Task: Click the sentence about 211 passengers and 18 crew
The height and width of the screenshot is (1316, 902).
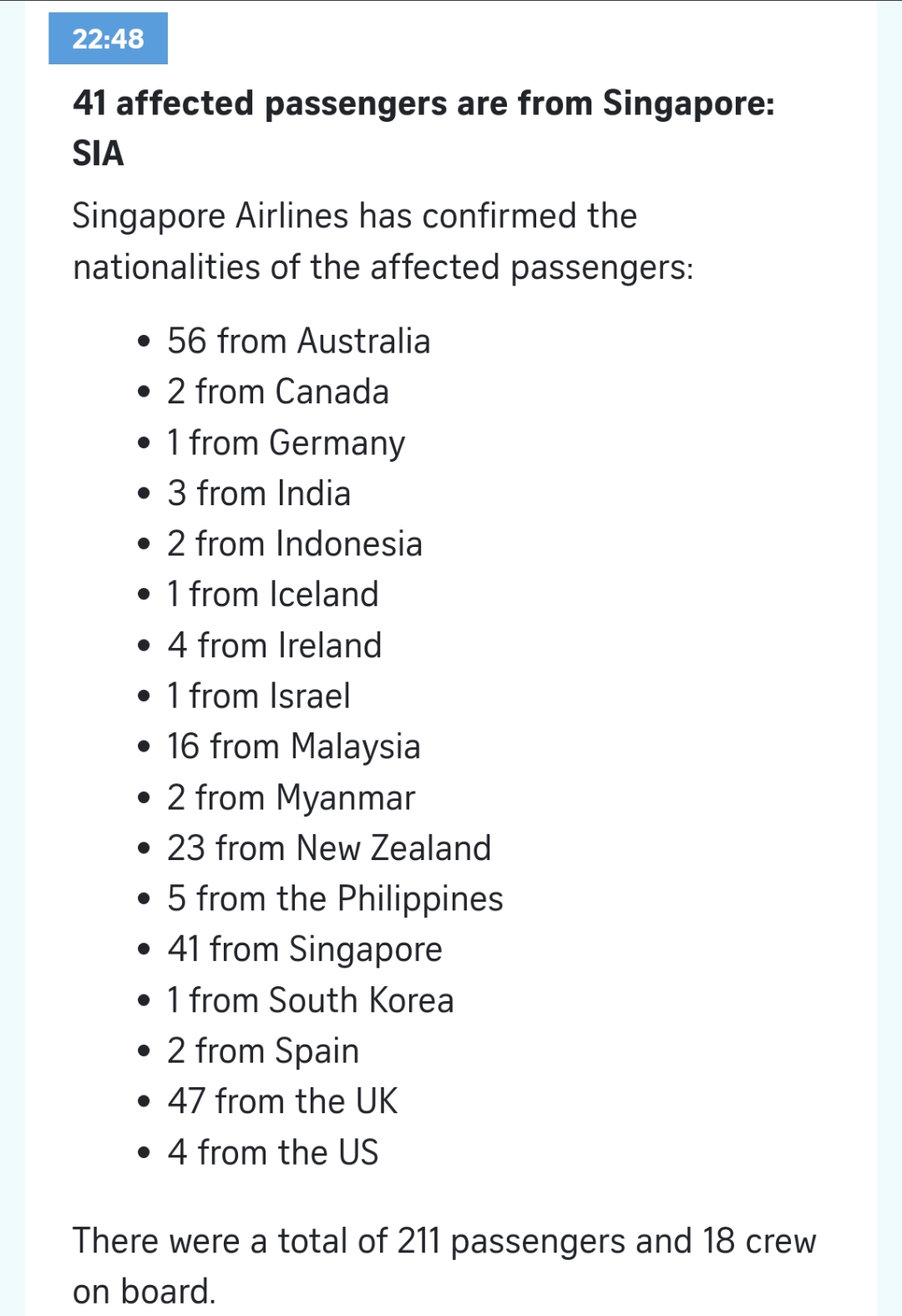Action: point(443,1266)
